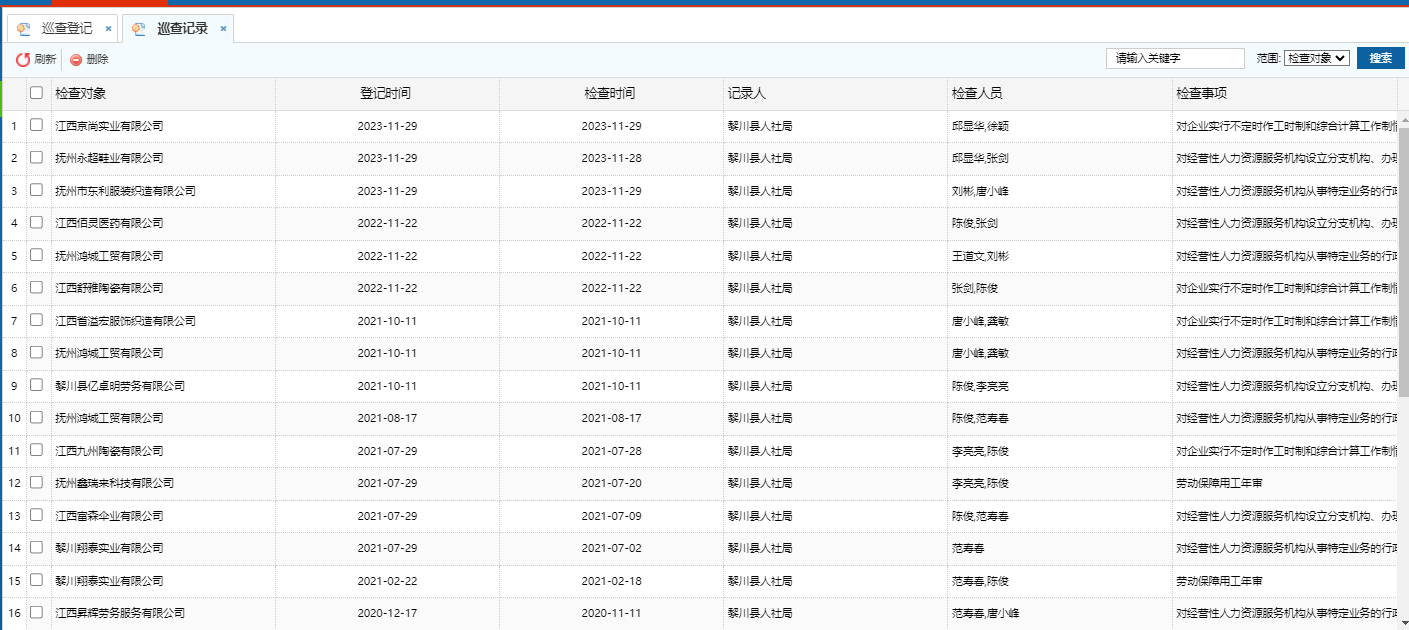Select the 巡查记录 tab
The height and width of the screenshot is (630, 1409).
(182, 29)
